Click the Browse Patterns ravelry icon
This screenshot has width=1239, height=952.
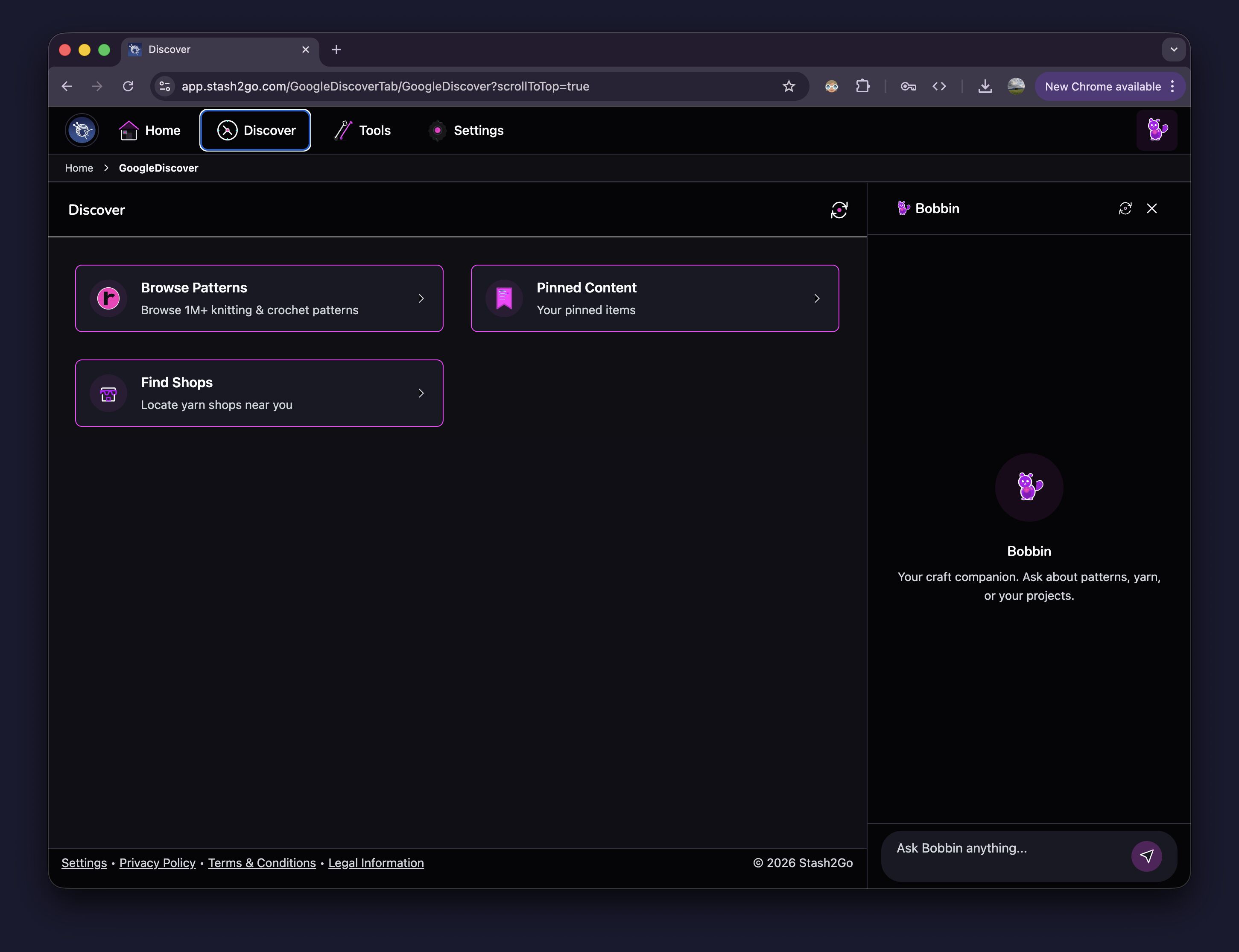(108, 298)
